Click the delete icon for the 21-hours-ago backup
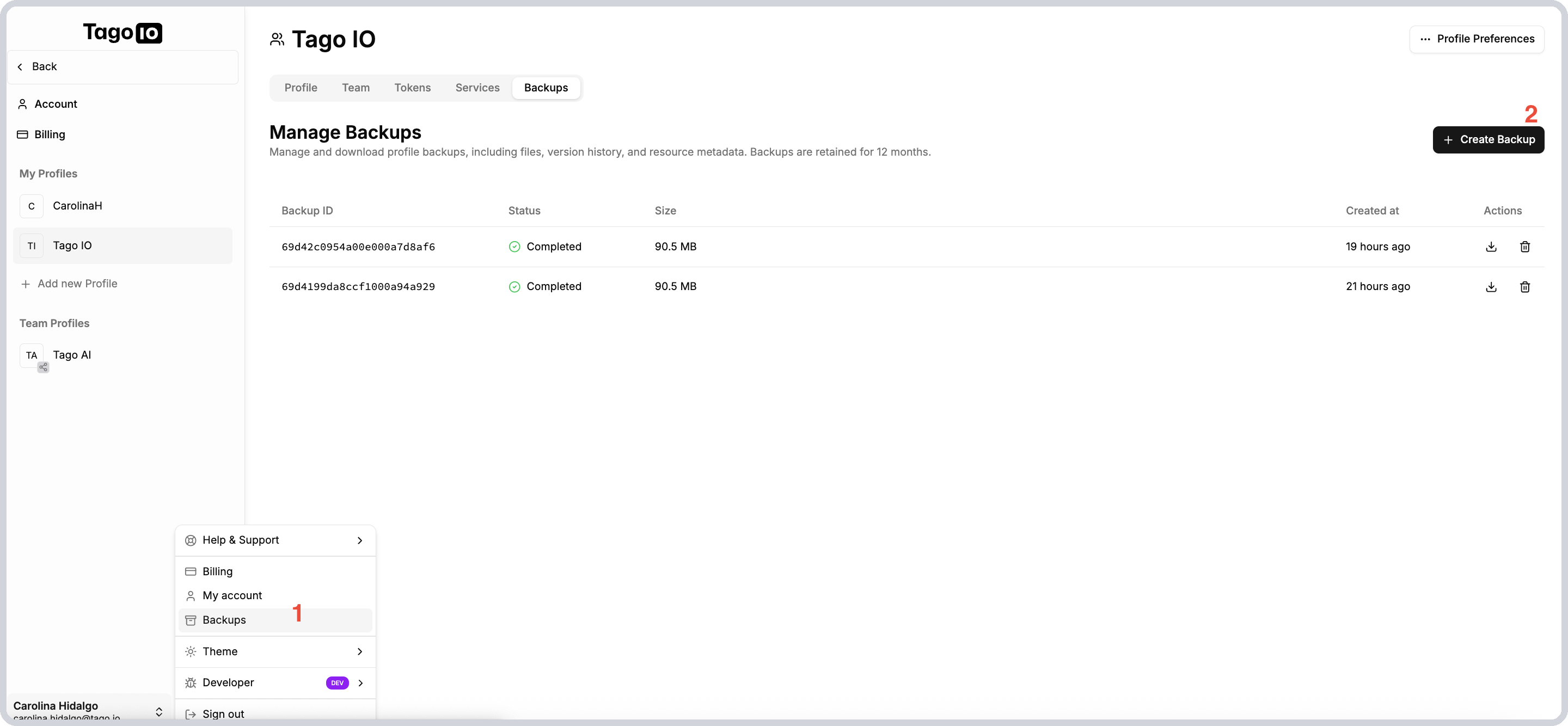 [x=1525, y=287]
